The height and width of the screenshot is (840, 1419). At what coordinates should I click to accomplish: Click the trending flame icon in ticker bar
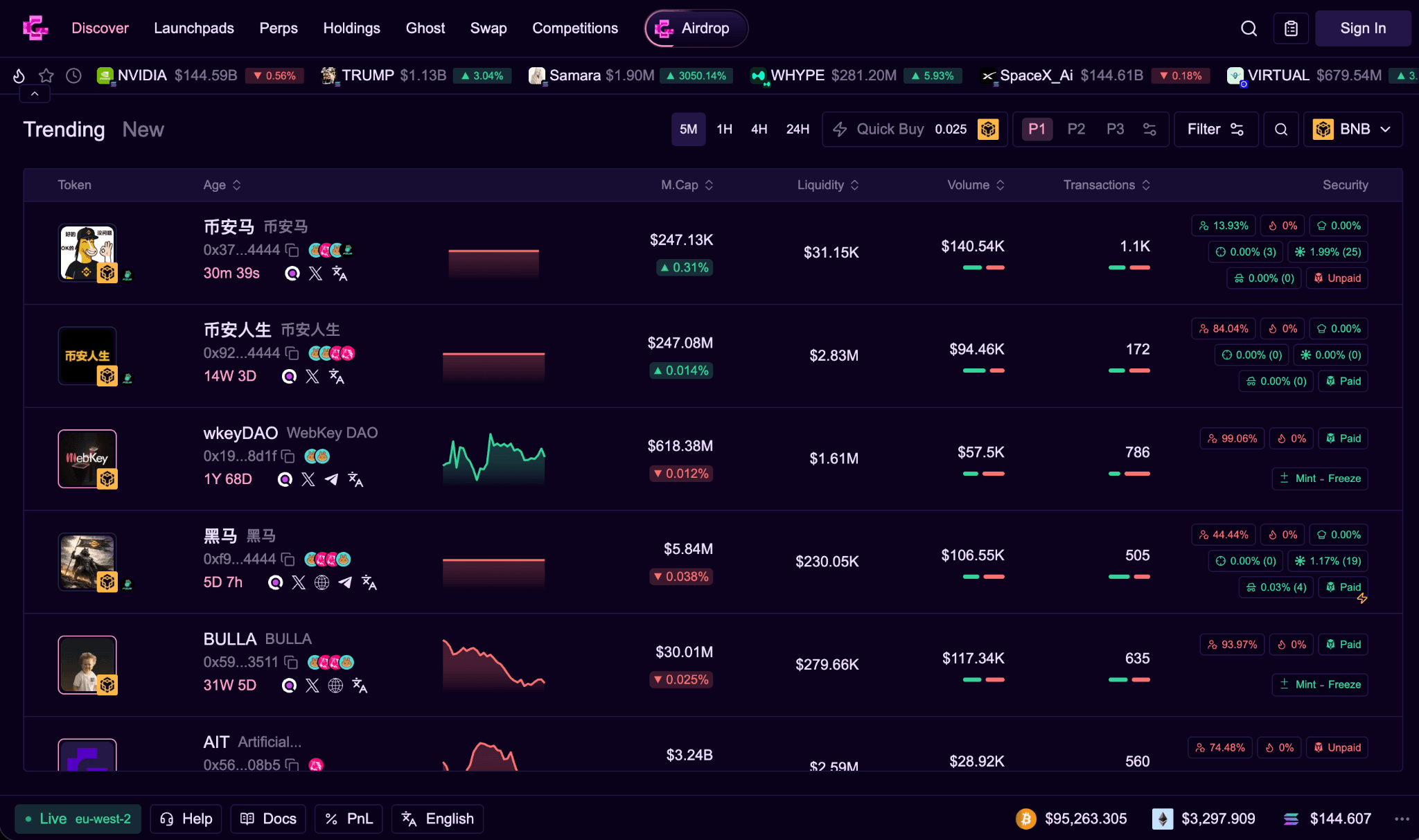coord(19,75)
